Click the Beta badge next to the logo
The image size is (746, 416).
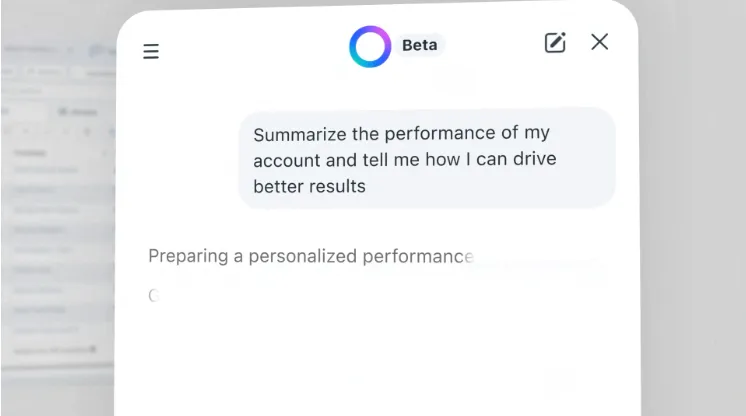tap(420, 45)
